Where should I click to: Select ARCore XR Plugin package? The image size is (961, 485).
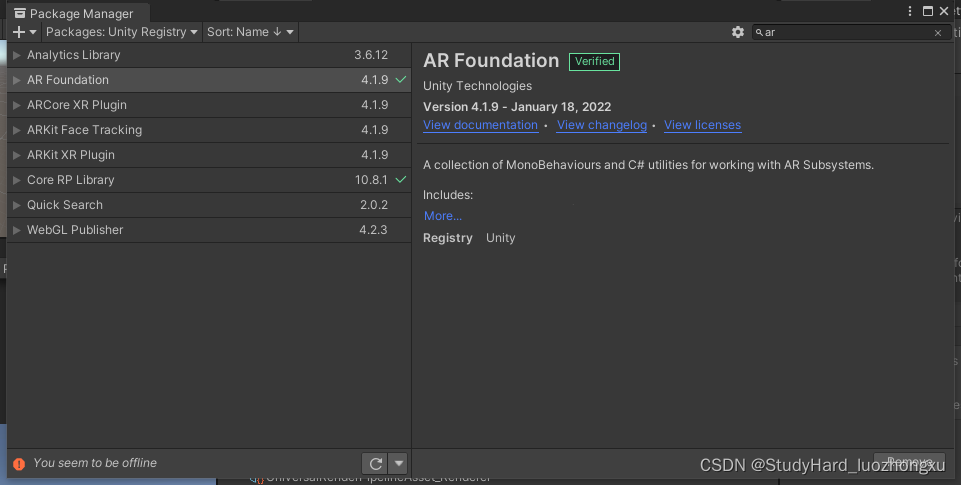[x=209, y=105]
